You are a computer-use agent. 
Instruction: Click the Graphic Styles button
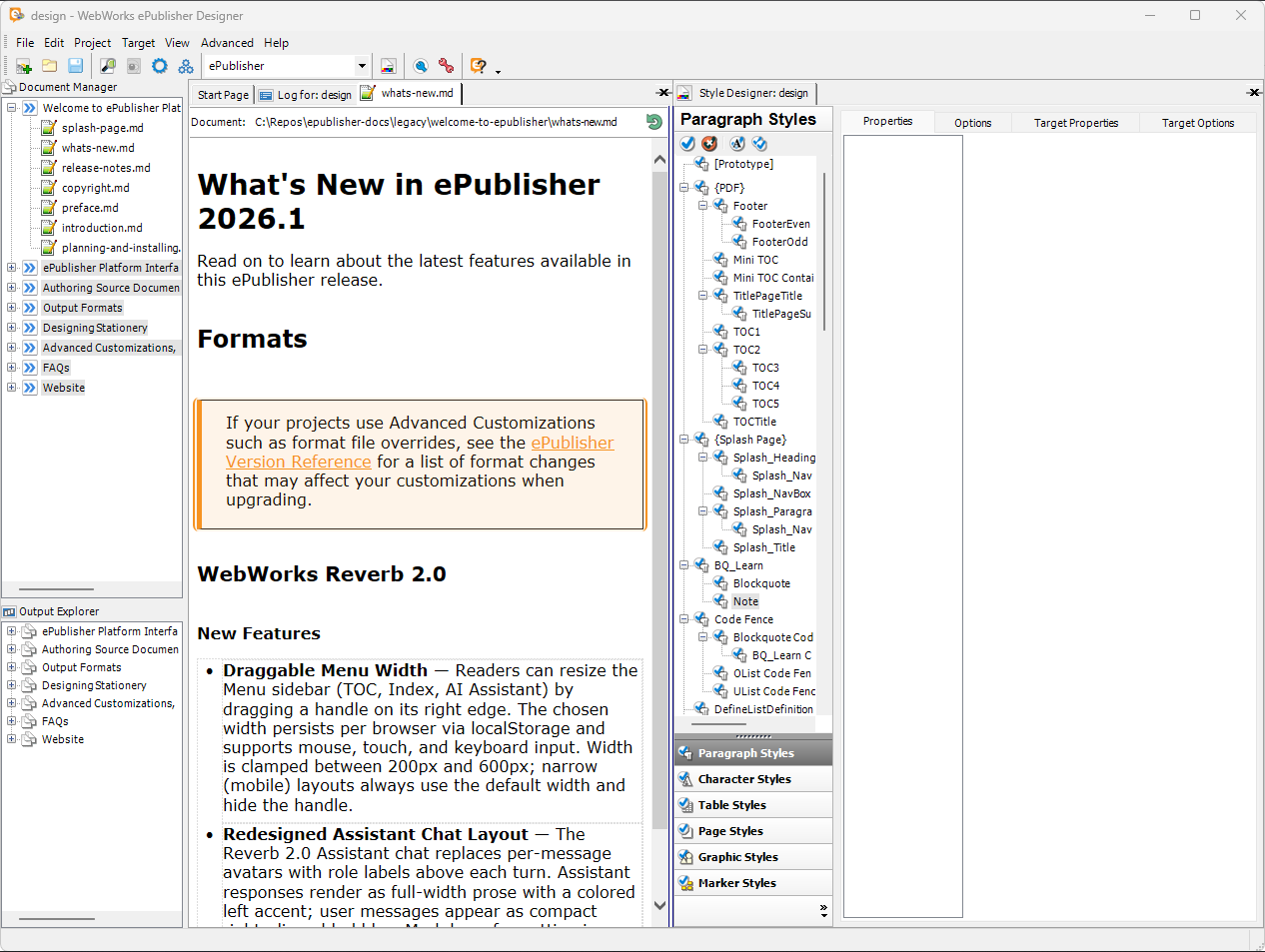[753, 857]
